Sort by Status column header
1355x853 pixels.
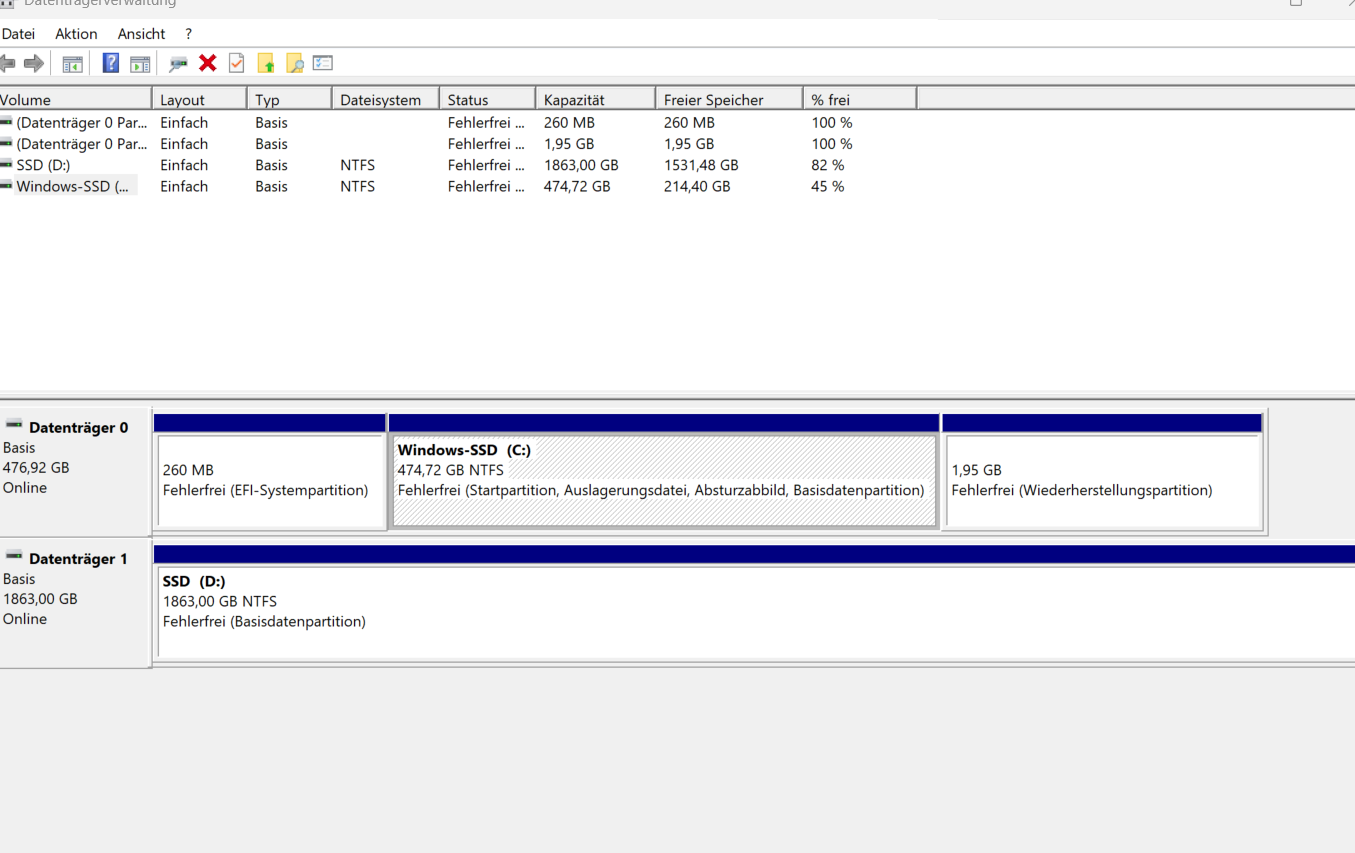point(487,99)
